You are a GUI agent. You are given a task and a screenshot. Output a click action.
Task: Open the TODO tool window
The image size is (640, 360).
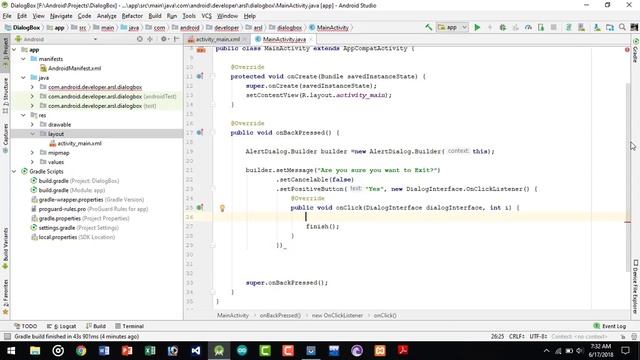pyautogui.click(x=25, y=326)
